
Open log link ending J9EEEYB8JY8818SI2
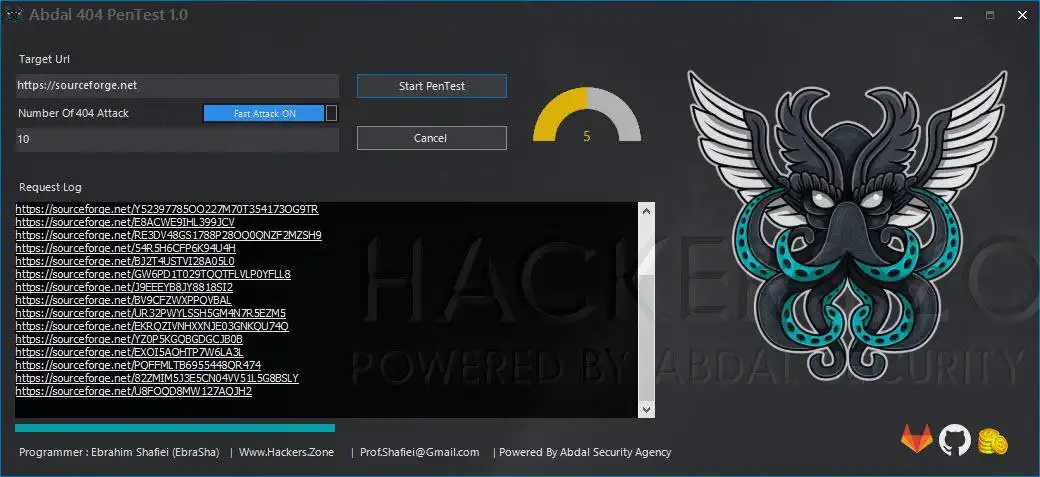[x=124, y=287]
